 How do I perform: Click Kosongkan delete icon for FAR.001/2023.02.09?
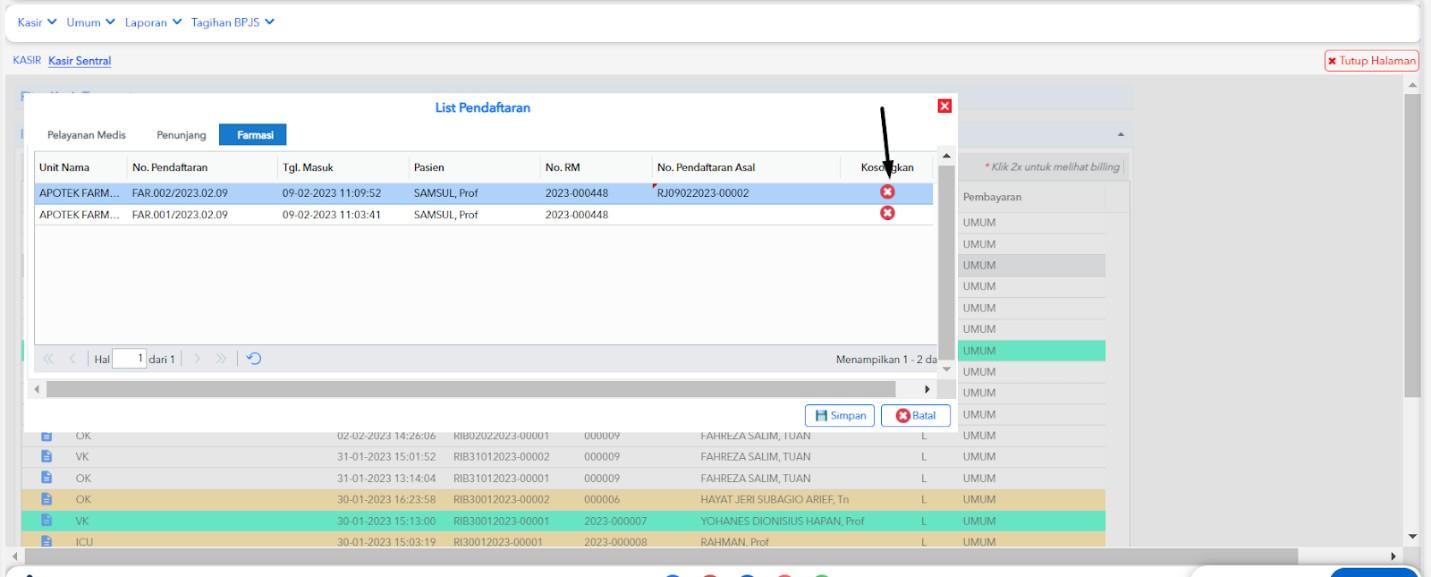tap(886, 212)
